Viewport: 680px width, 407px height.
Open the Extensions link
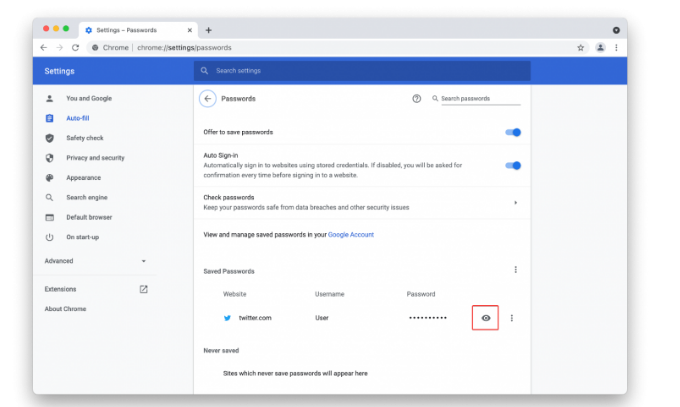tap(60, 289)
